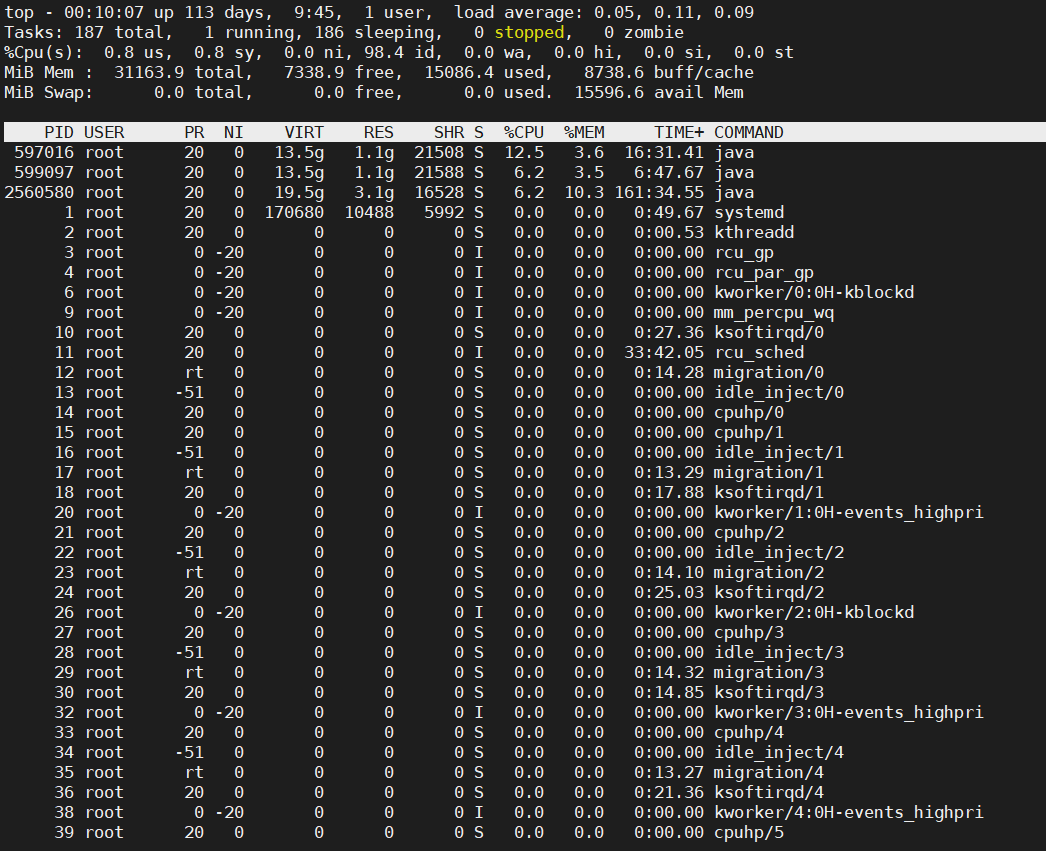Click the NI column header

click(233, 133)
